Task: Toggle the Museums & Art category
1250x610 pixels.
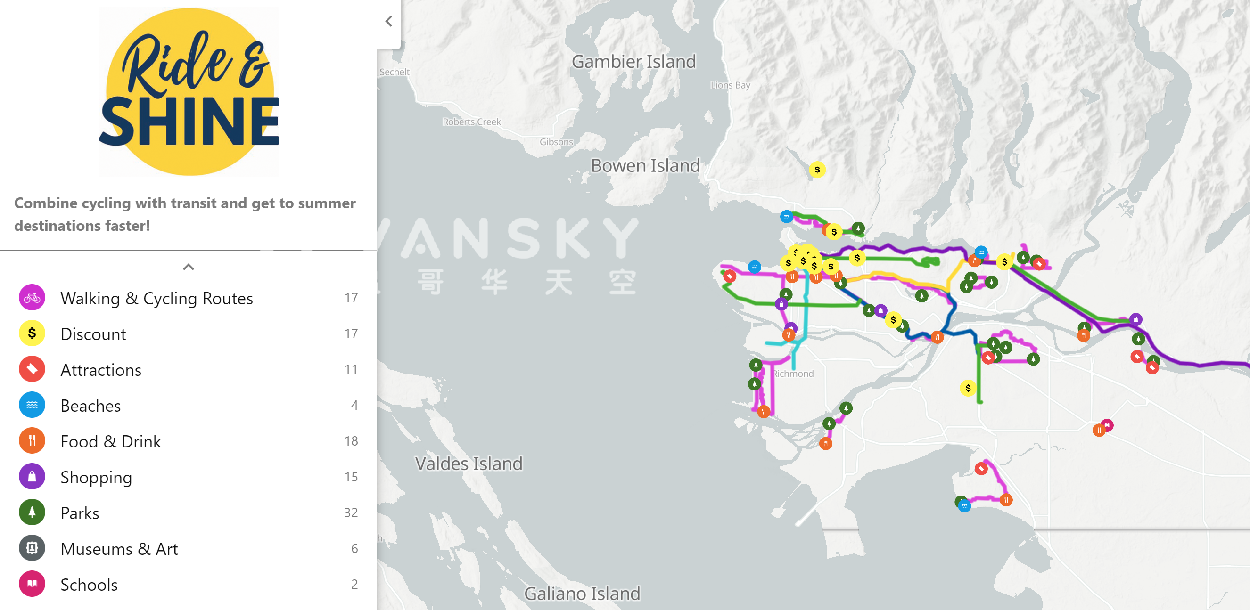Action: [119, 549]
